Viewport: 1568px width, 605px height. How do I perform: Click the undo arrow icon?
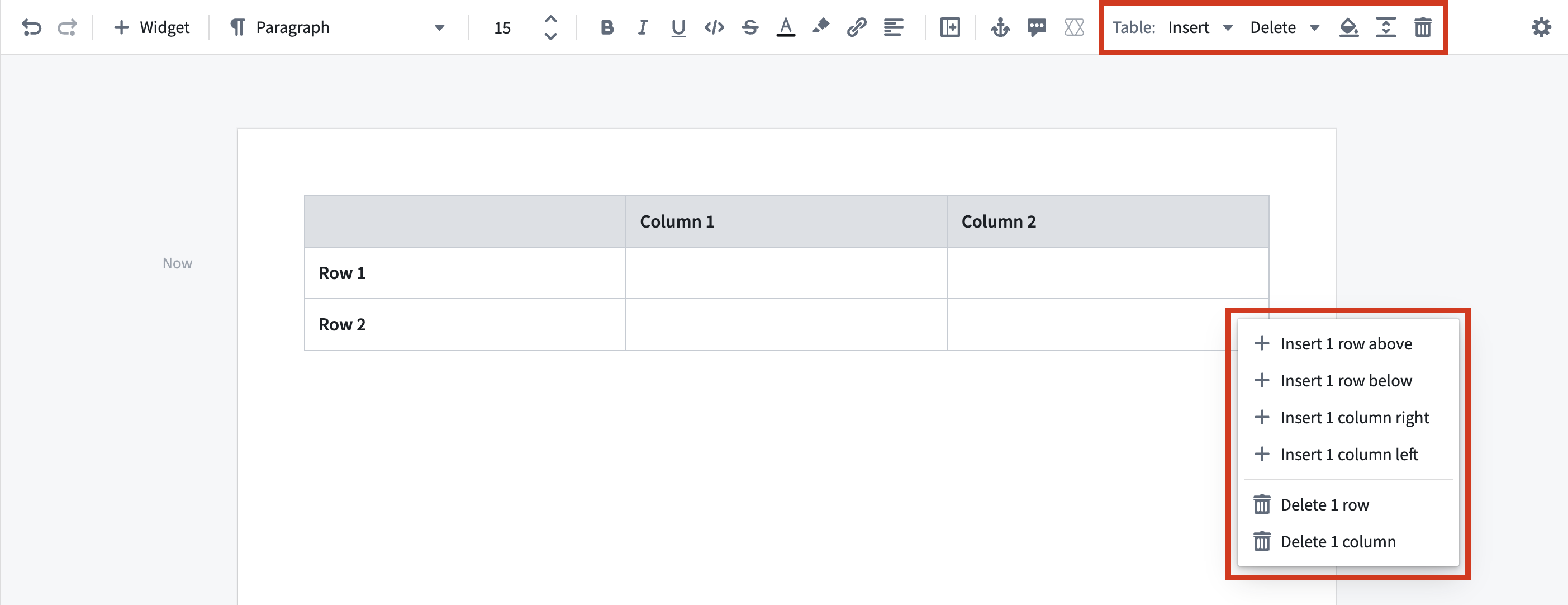(x=31, y=27)
